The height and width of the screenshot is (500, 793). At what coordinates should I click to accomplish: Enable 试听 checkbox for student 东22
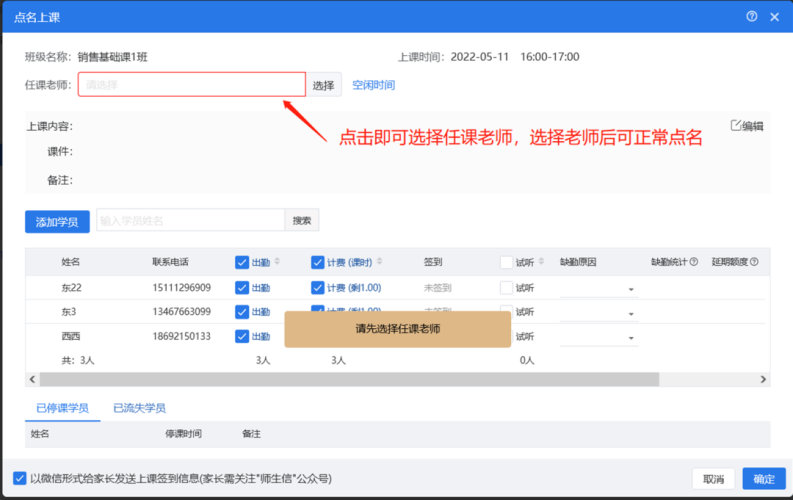[506, 287]
